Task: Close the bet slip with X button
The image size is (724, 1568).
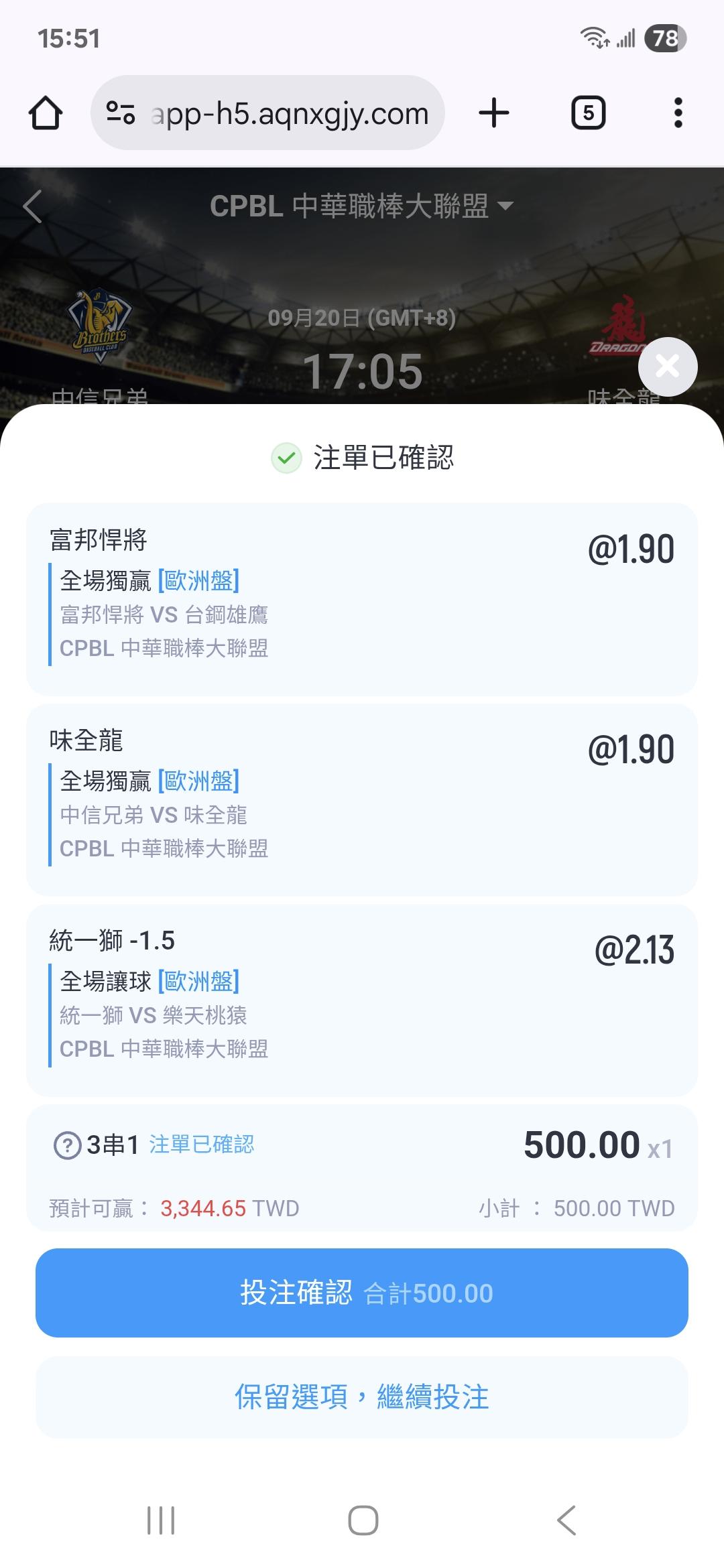Action: tap(668, 367)
